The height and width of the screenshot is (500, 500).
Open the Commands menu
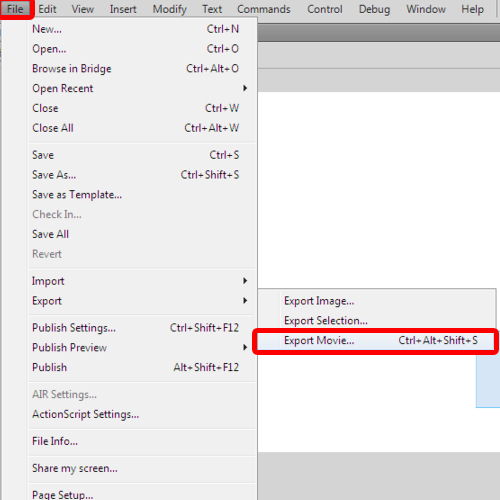(x=264, y=9)
